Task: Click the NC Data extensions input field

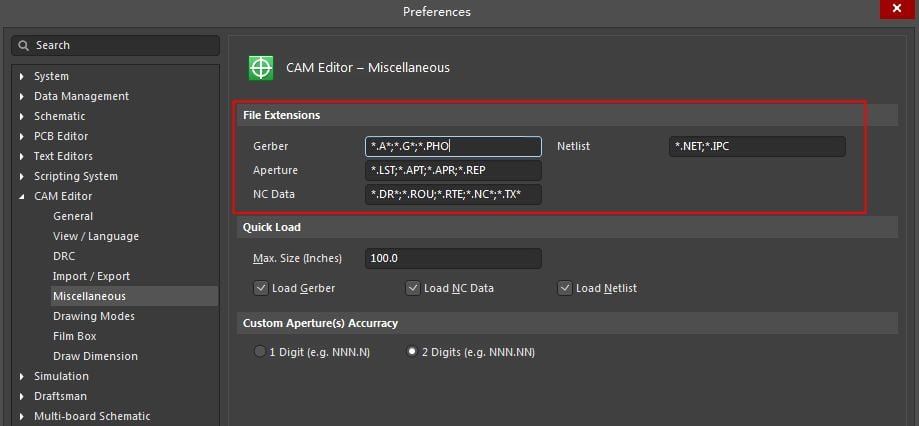Action: [453, 195]
